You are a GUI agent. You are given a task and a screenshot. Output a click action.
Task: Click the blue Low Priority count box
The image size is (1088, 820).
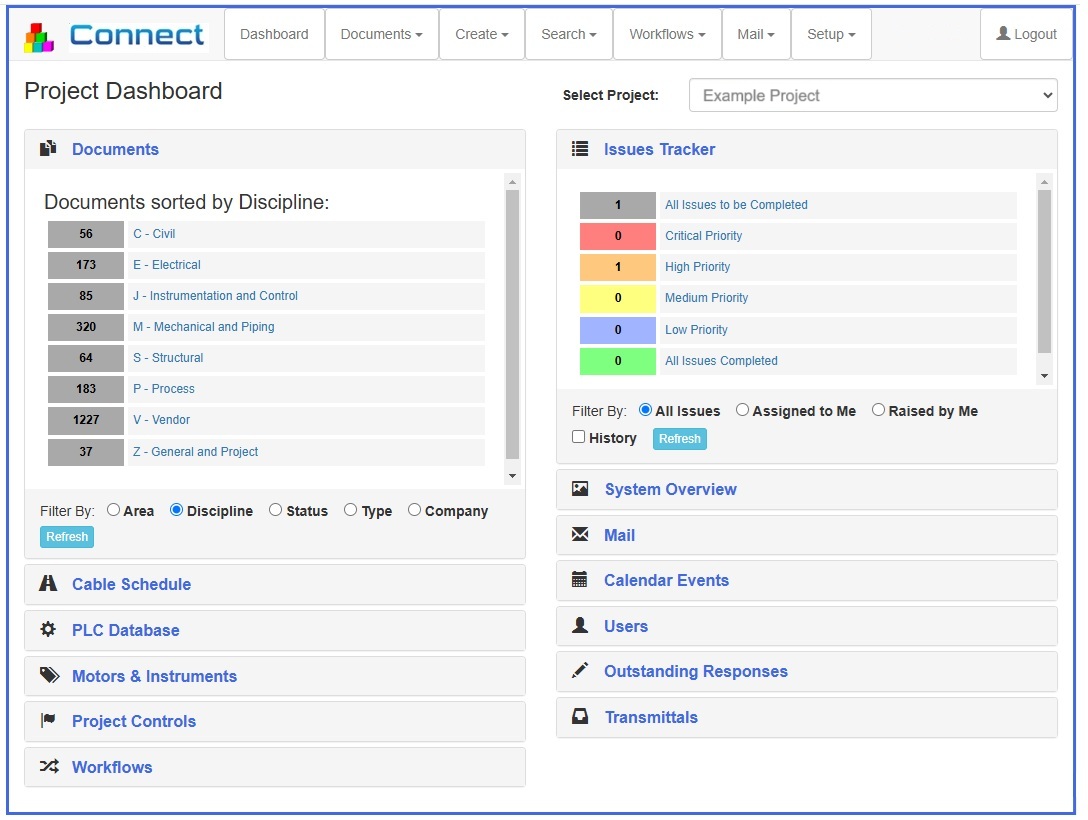[x=618, y=330]
